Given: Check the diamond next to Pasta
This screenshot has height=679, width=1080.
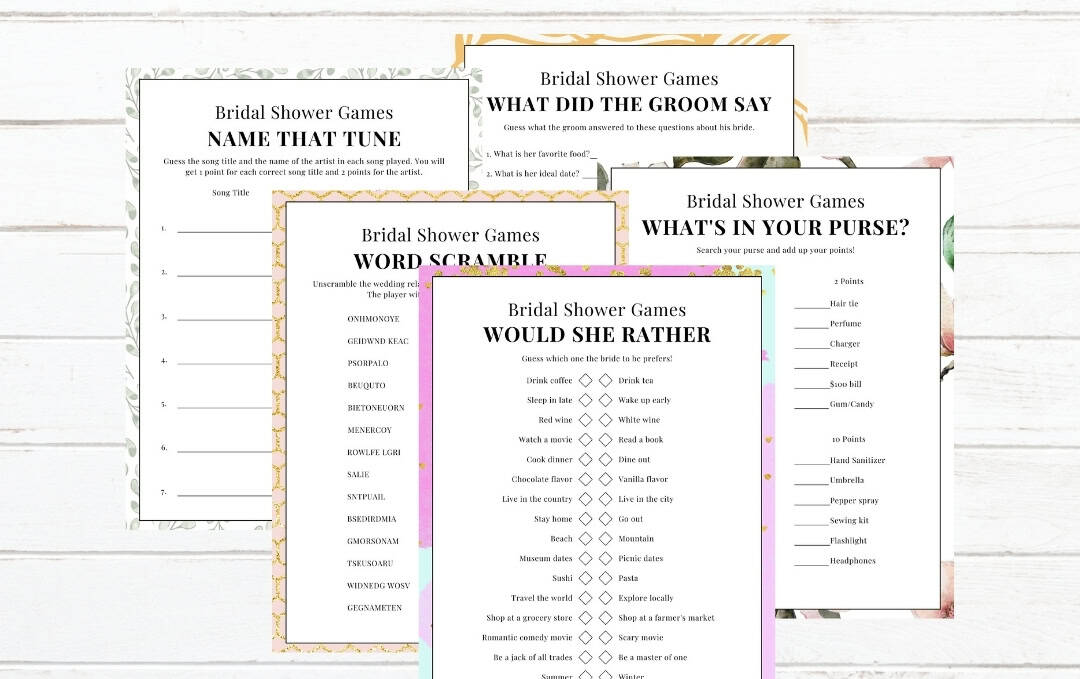Looking at the screenshot, I should point(606,578).
